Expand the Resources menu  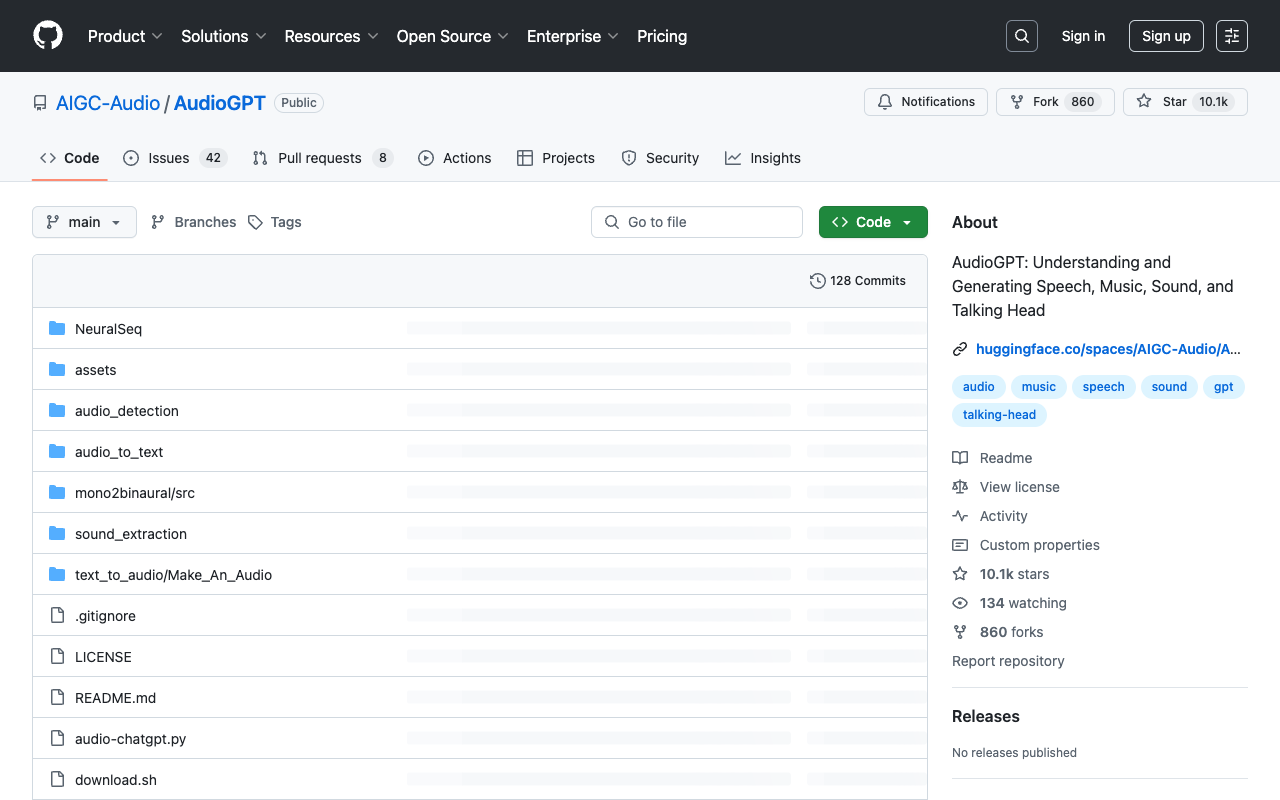tap(332, 36)
